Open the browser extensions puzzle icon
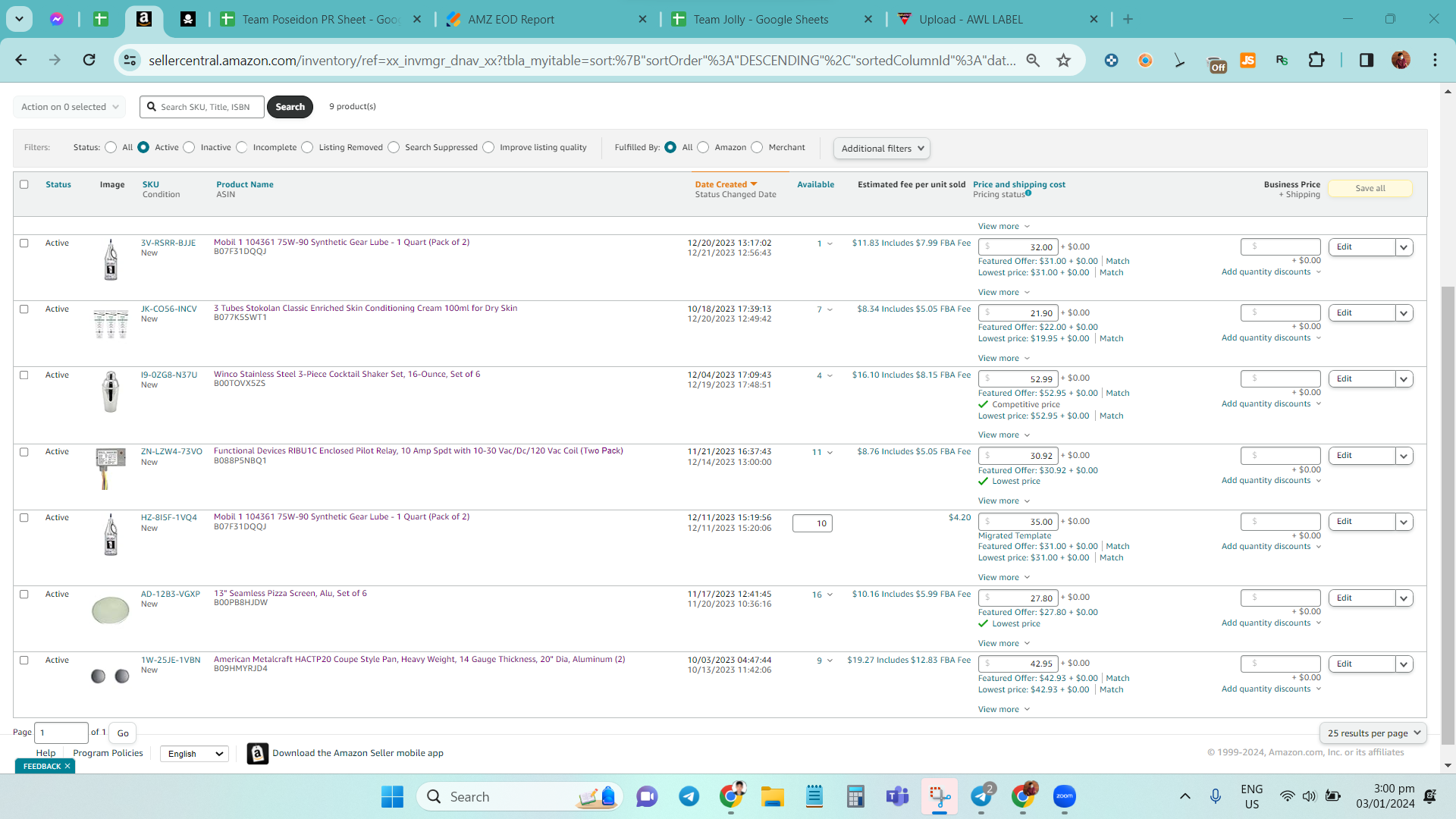 pyautogui.click(x=1316, y=60)
